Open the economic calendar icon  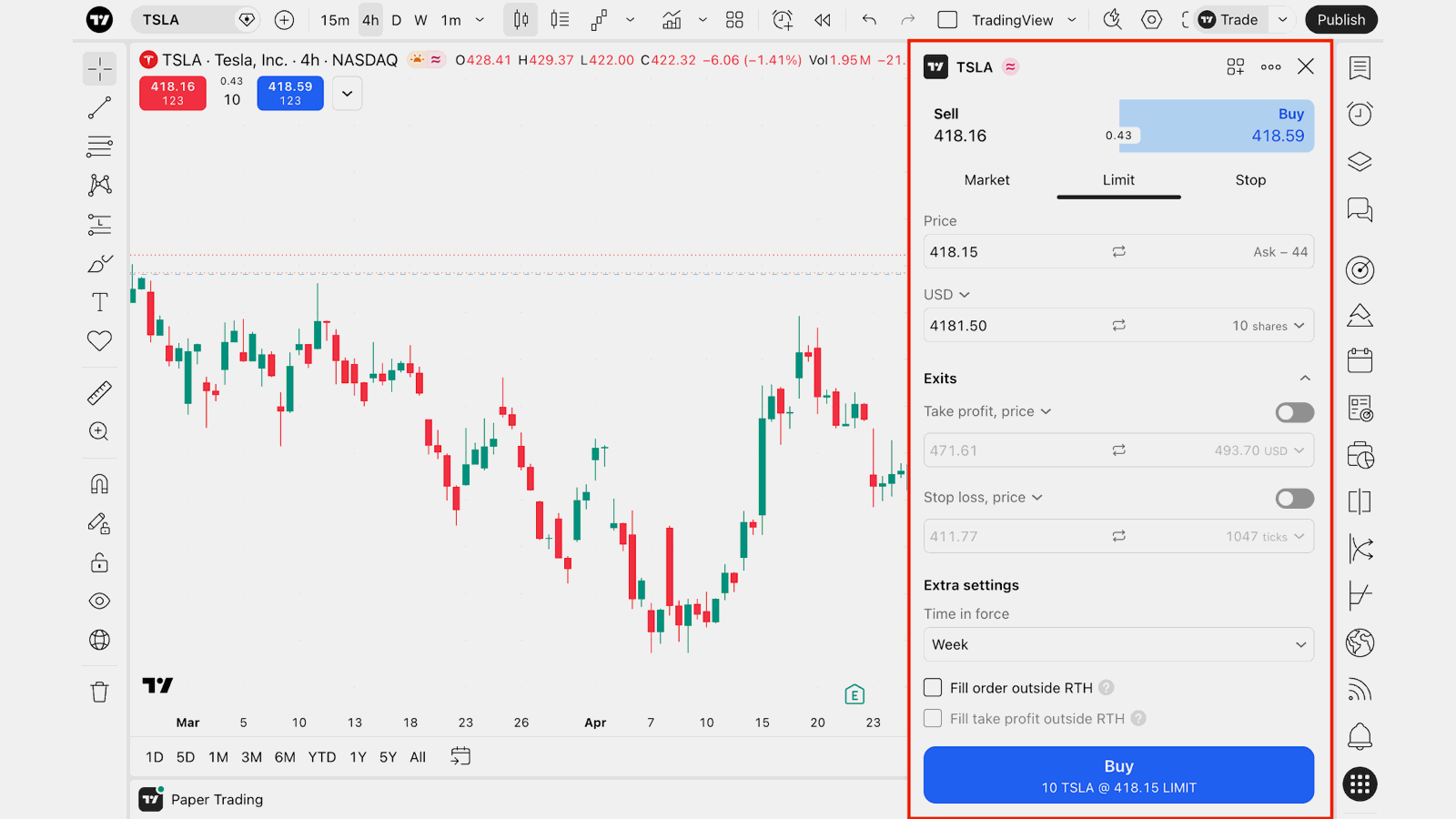click(x=1360, y=360)
